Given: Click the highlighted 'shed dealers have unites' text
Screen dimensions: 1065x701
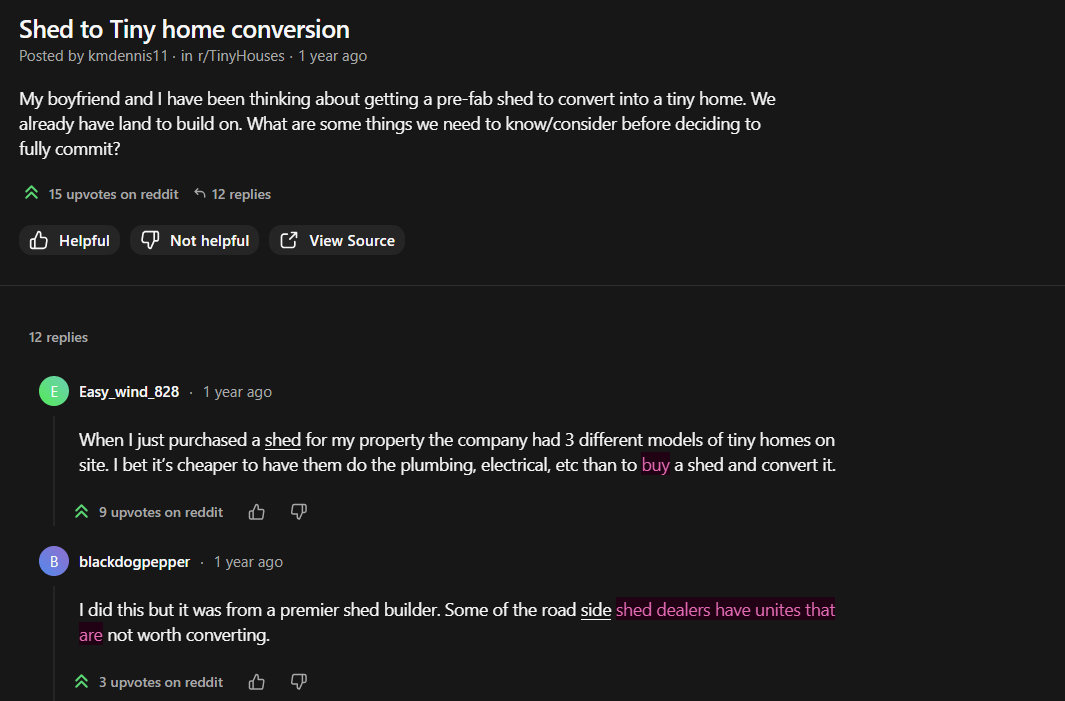Looking at the screenshot, I should pos(725,610).
